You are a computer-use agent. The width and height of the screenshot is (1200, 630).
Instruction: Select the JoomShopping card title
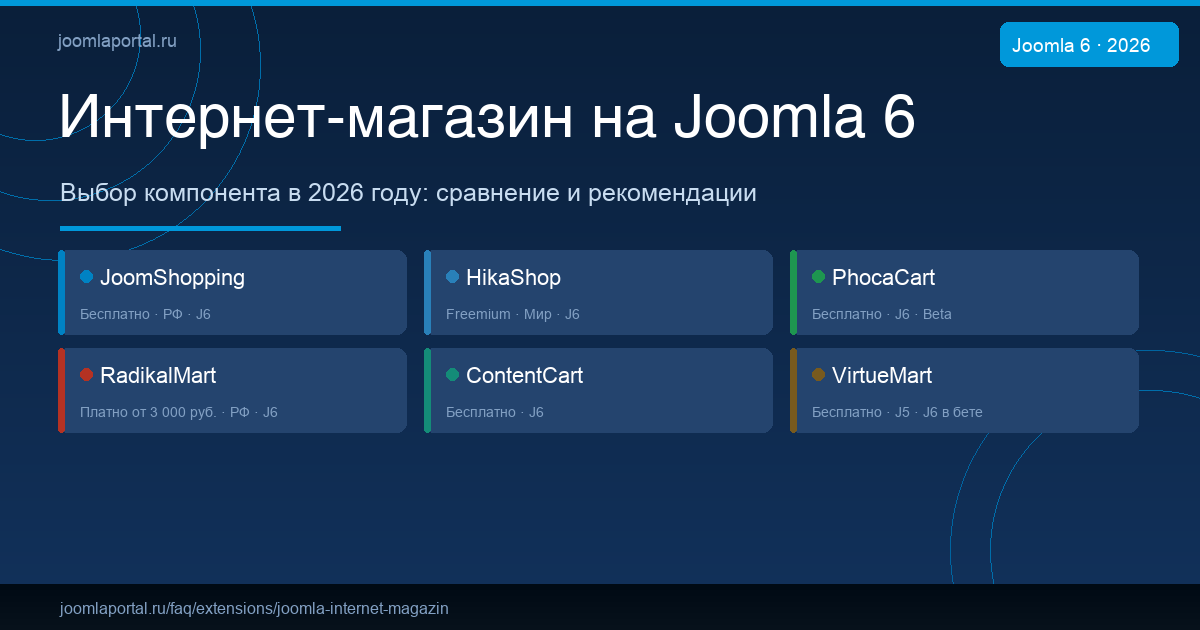coord(172,278)
